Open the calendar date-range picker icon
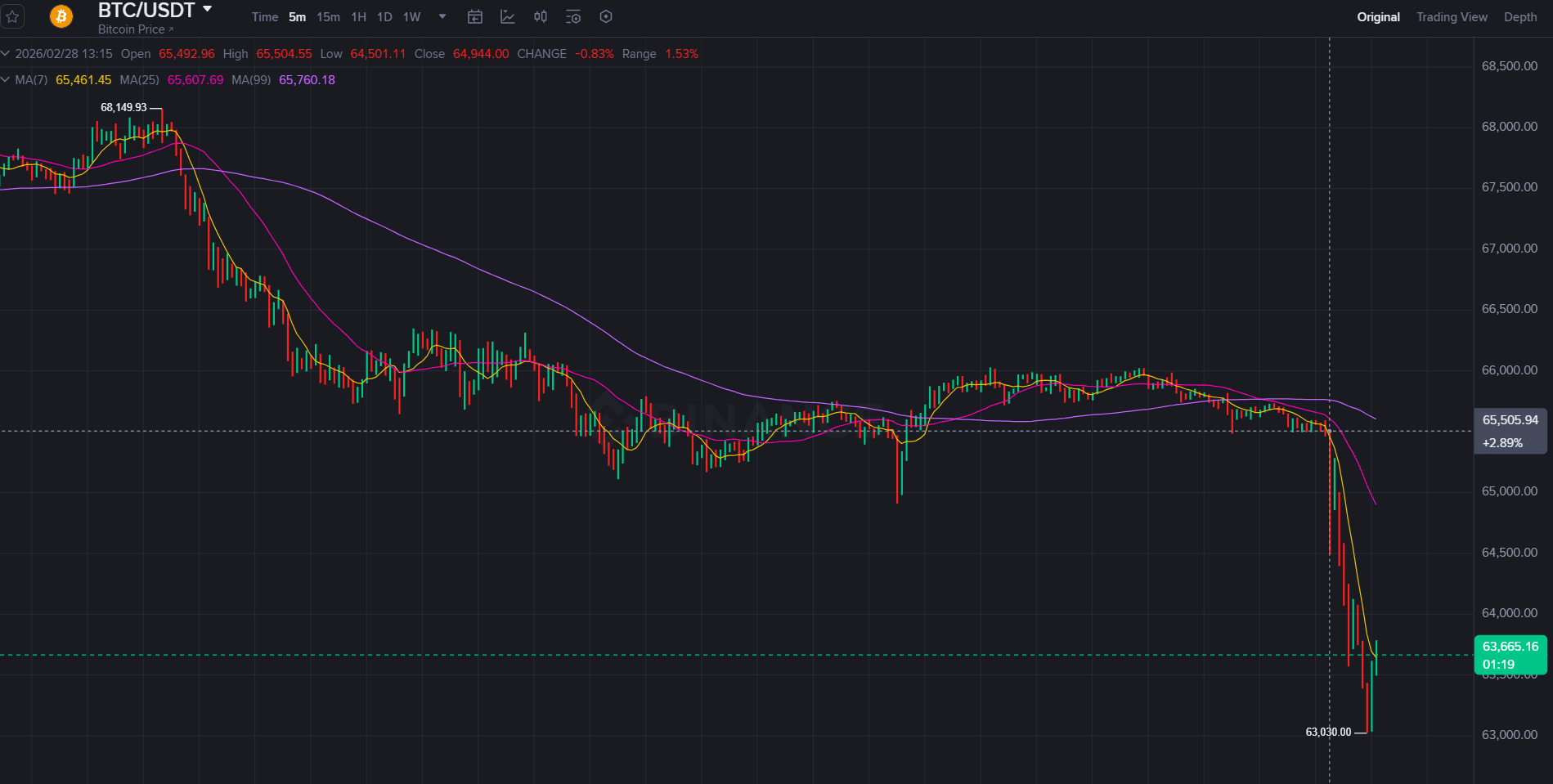The width and height of the screenshot is (1553, 784). tap(474, 16)
